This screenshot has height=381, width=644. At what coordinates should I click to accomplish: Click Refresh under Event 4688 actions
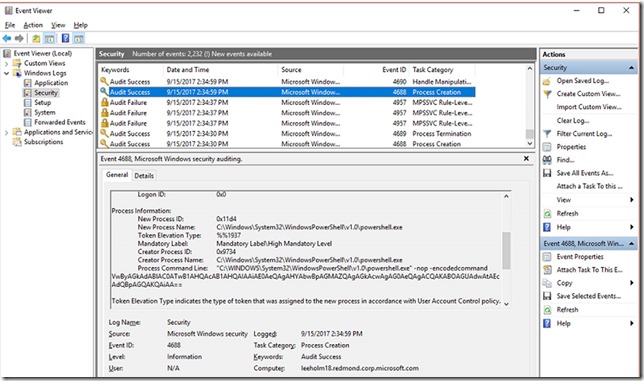click(x=567, y=310)
